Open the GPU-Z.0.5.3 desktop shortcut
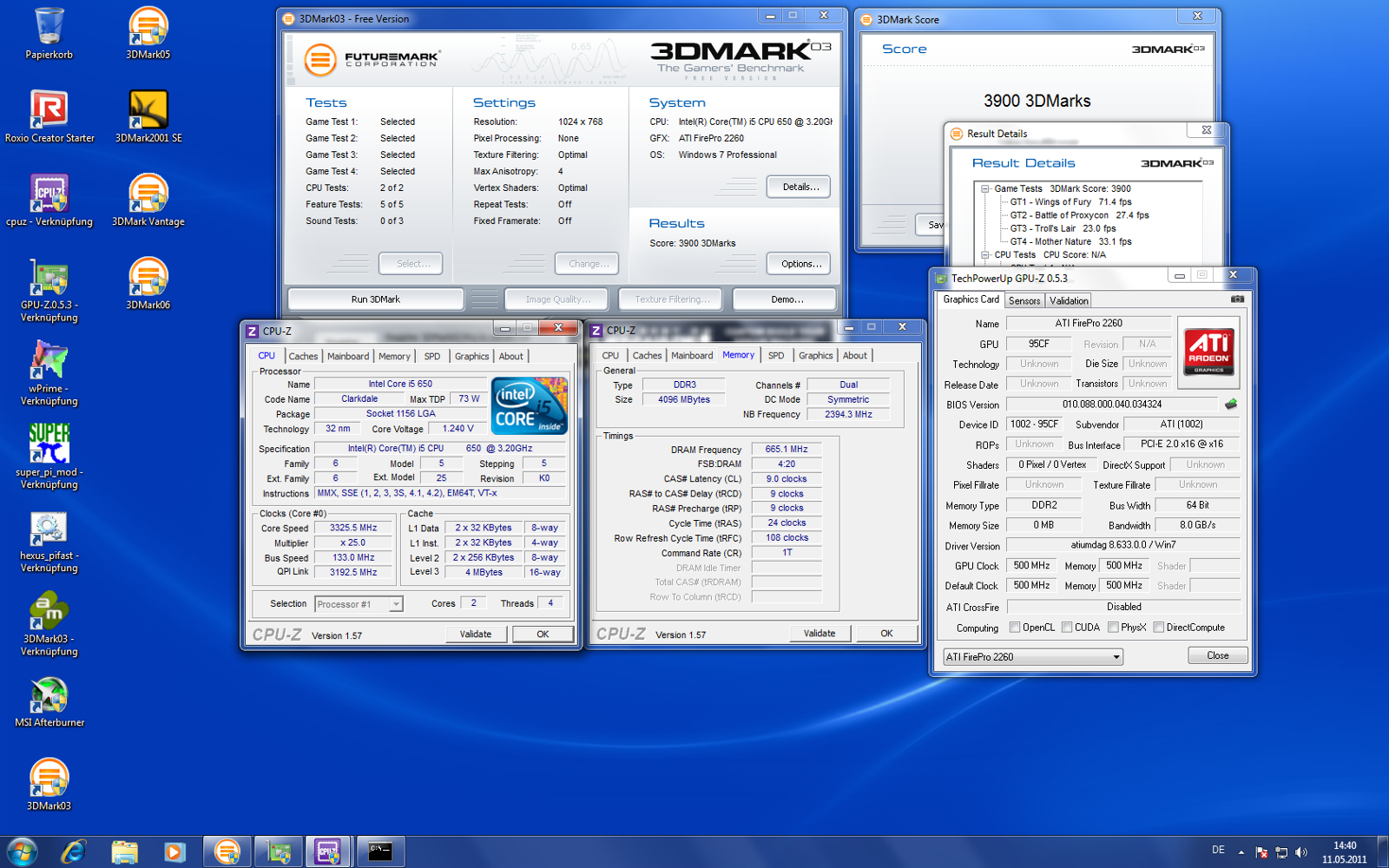 pos(49,290)
